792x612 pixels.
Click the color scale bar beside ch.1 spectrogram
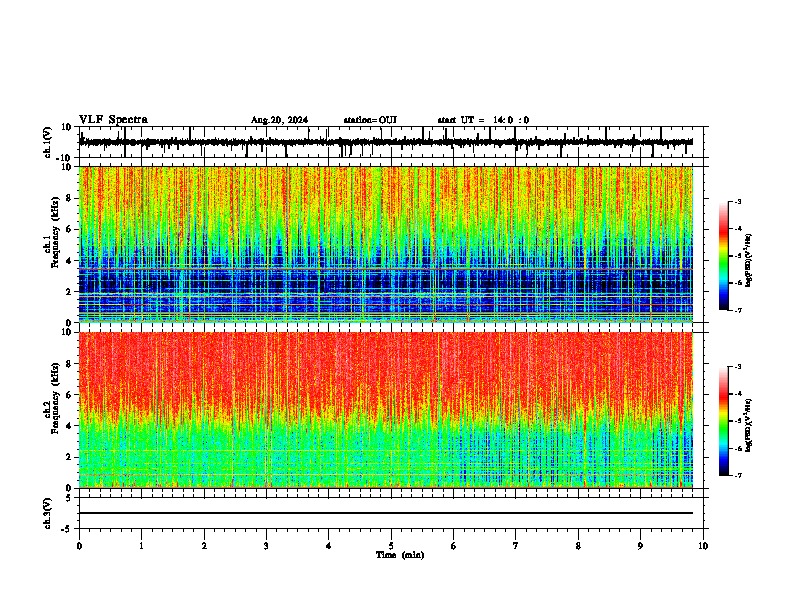point(723,256)
